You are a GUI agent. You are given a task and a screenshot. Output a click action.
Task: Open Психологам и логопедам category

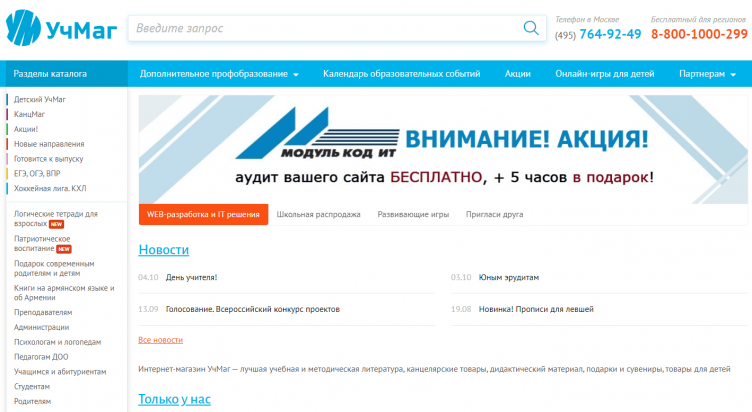click(58, 342)
